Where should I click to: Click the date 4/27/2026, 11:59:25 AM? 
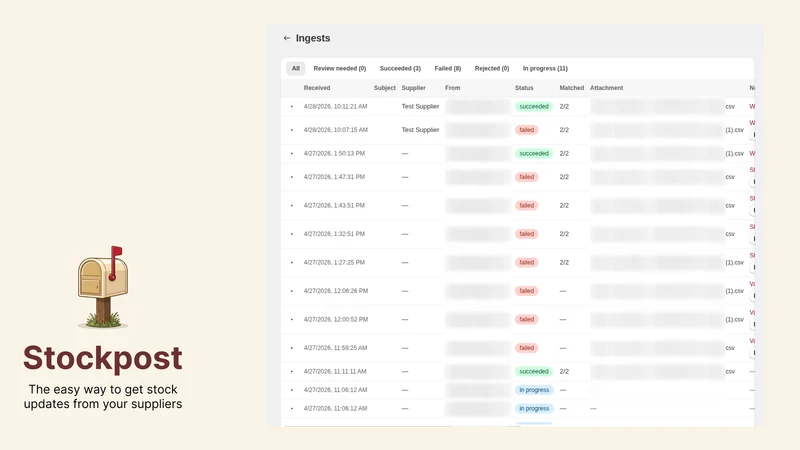(x=335, y=348)
